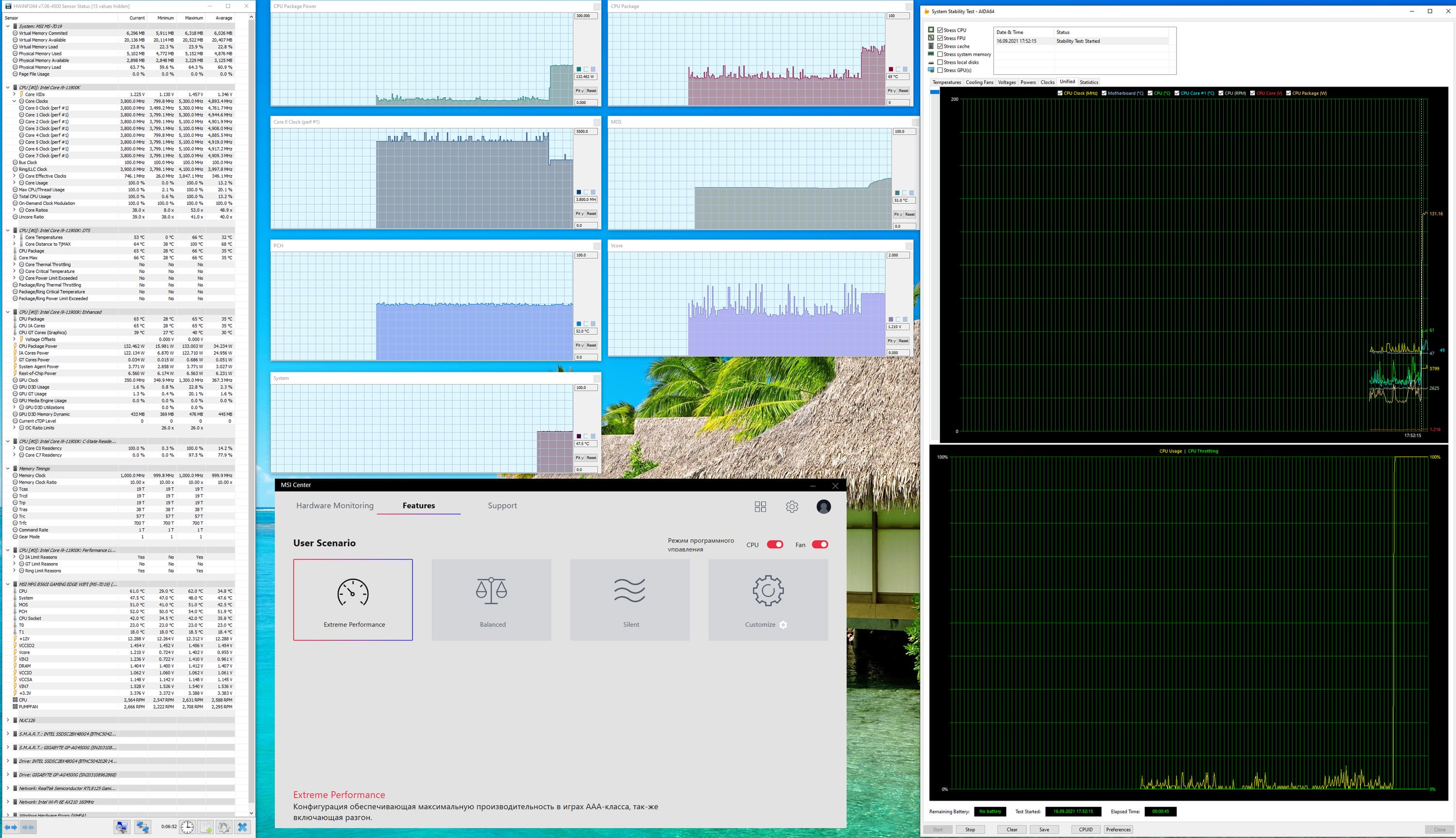1456x838 pixels.
Task: Click the HWiNFO expand columns arrows icon
Action: click(10, 827)
